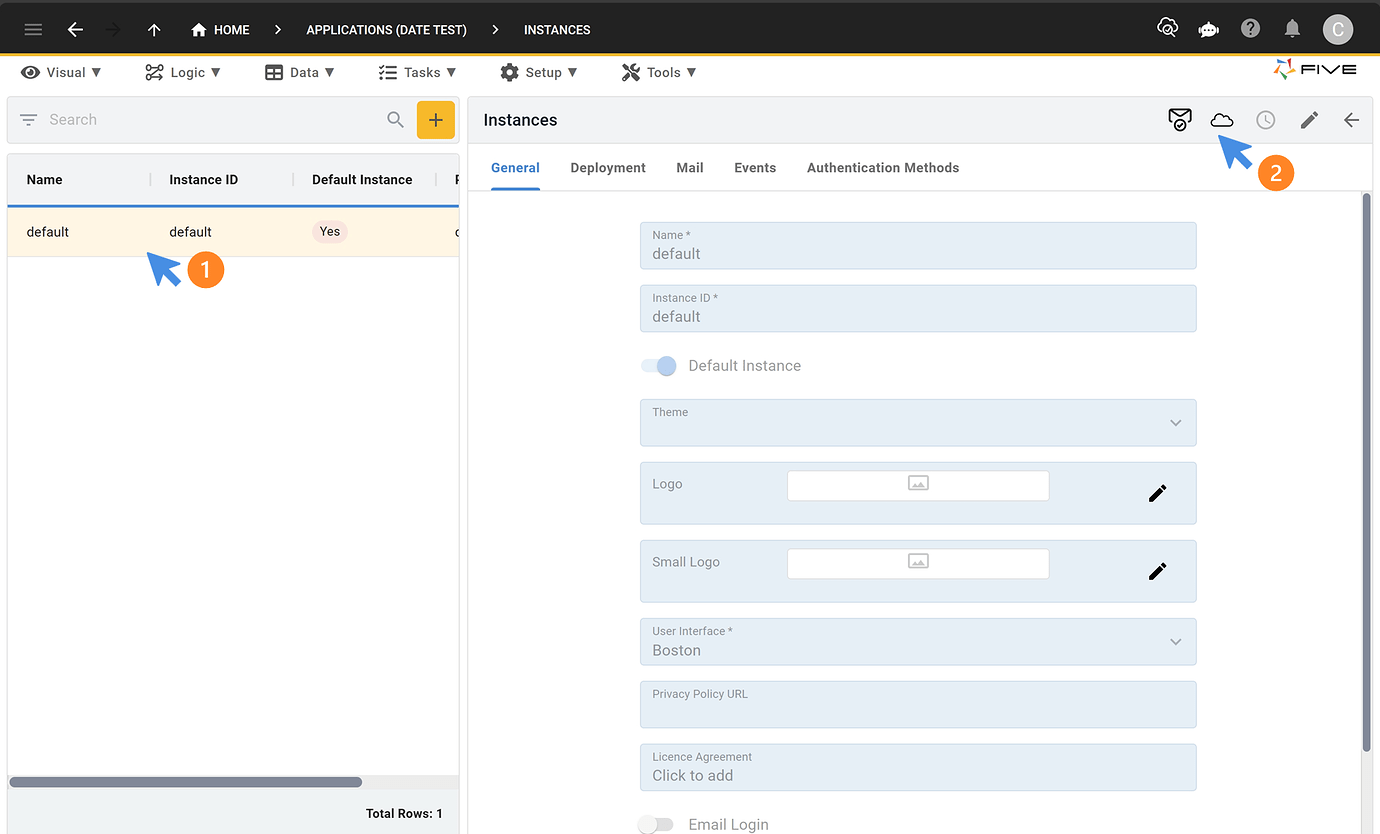Open the Setup menu in the toolbar
The width and height of the screenshot is (1380, 834).
540,71
